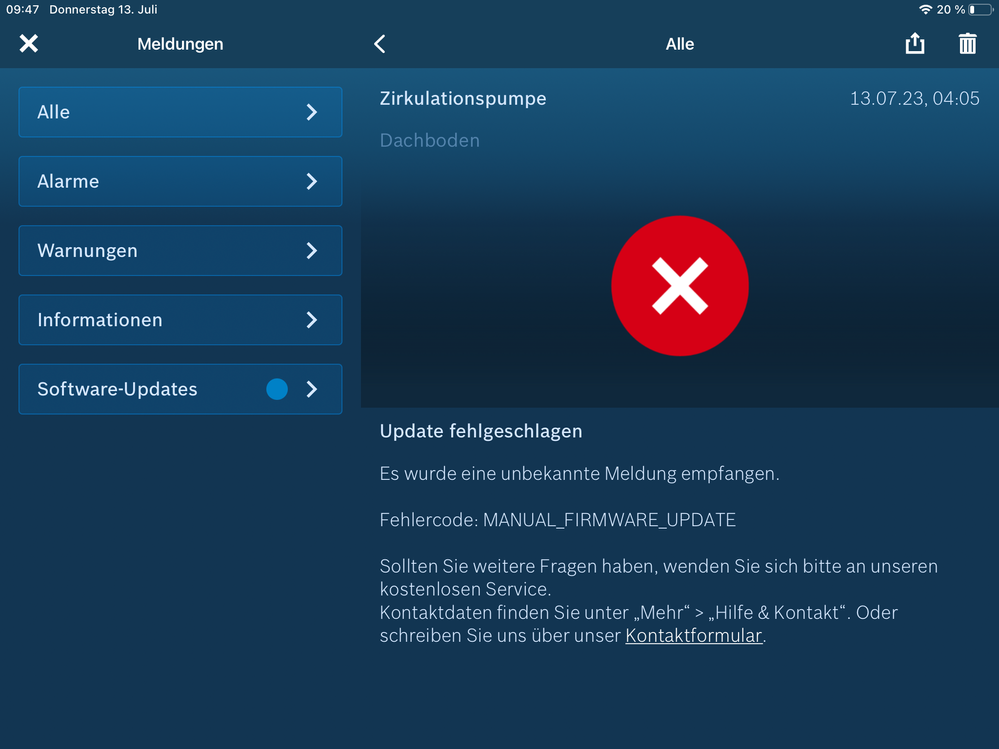Close the Meldungen panel with X icon

tap(29, 43)
